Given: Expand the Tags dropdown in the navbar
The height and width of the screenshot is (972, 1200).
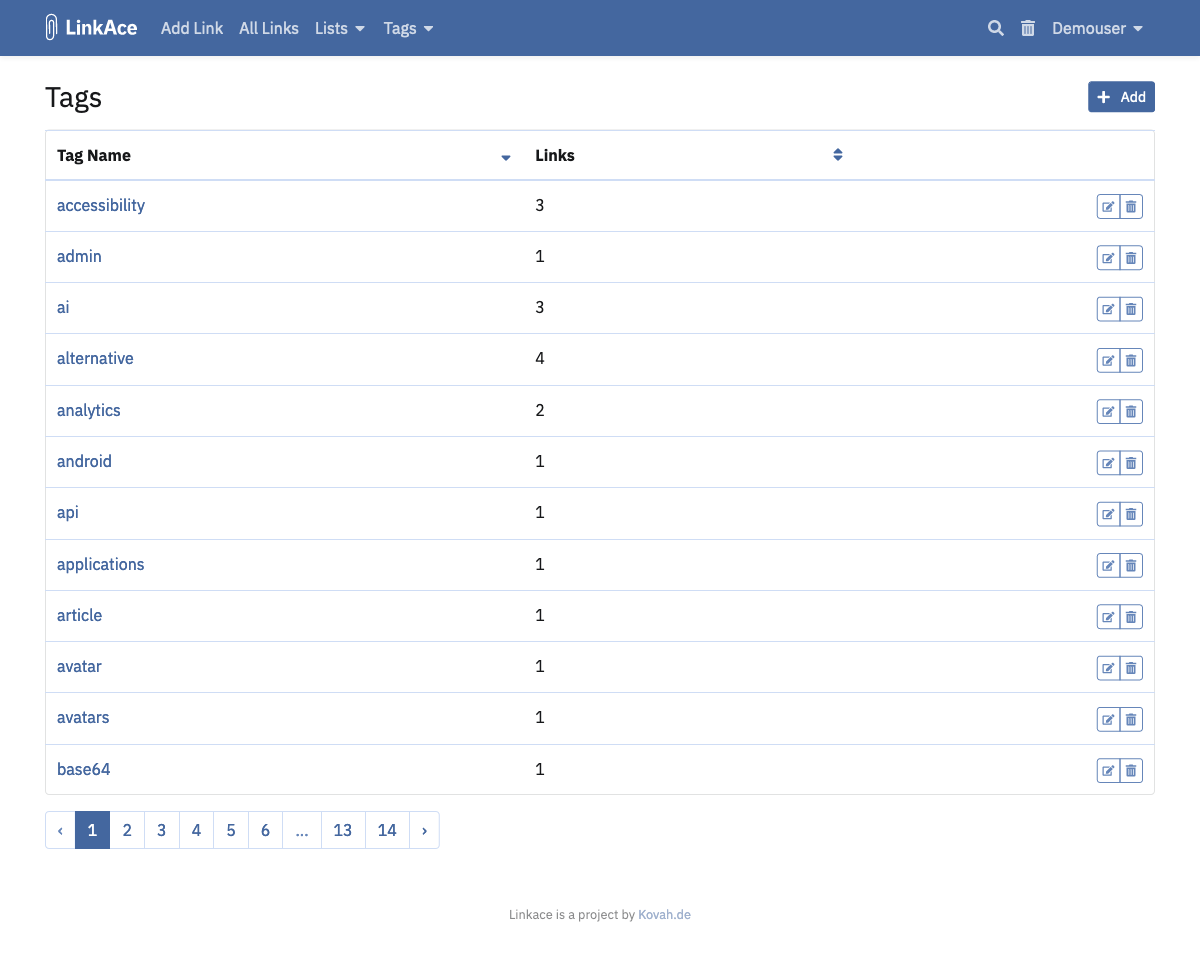Looking at the screenshot, I should [408, 28].
